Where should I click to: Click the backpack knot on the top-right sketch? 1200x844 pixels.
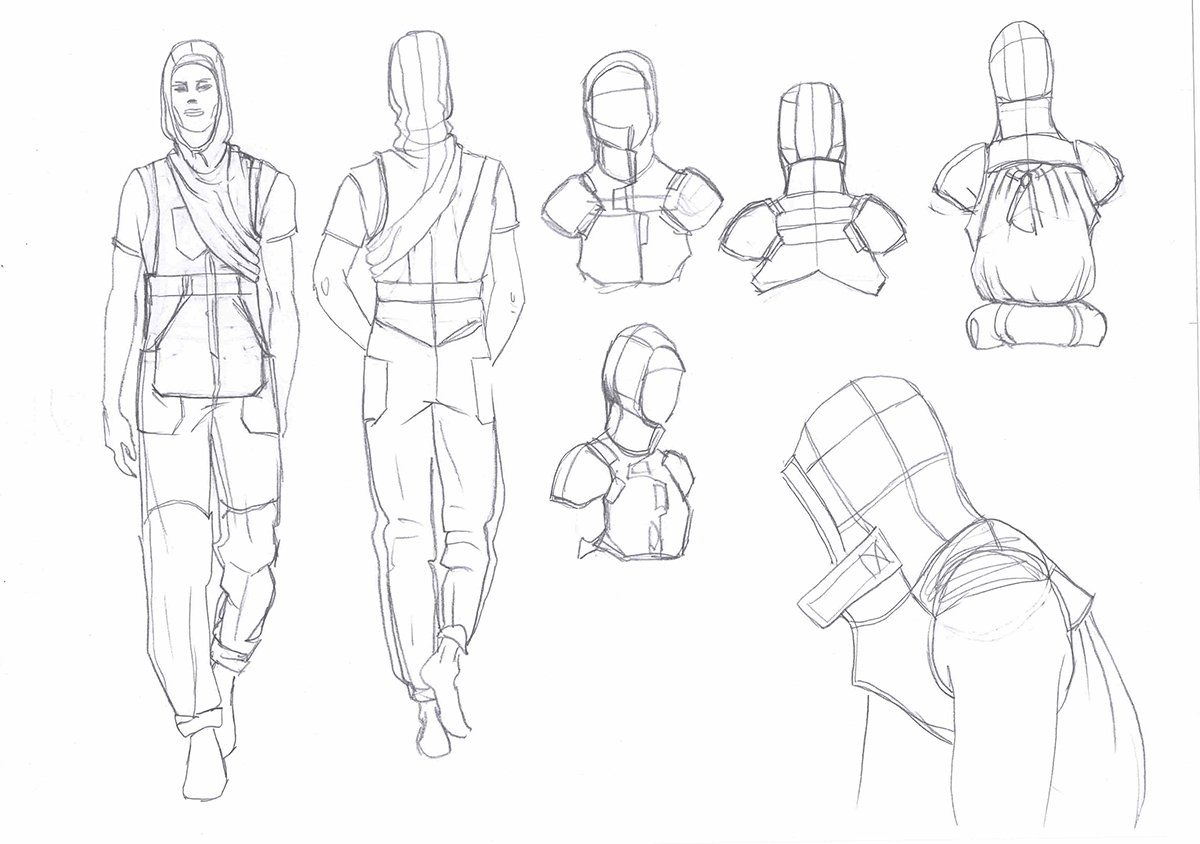[1024, 185]
